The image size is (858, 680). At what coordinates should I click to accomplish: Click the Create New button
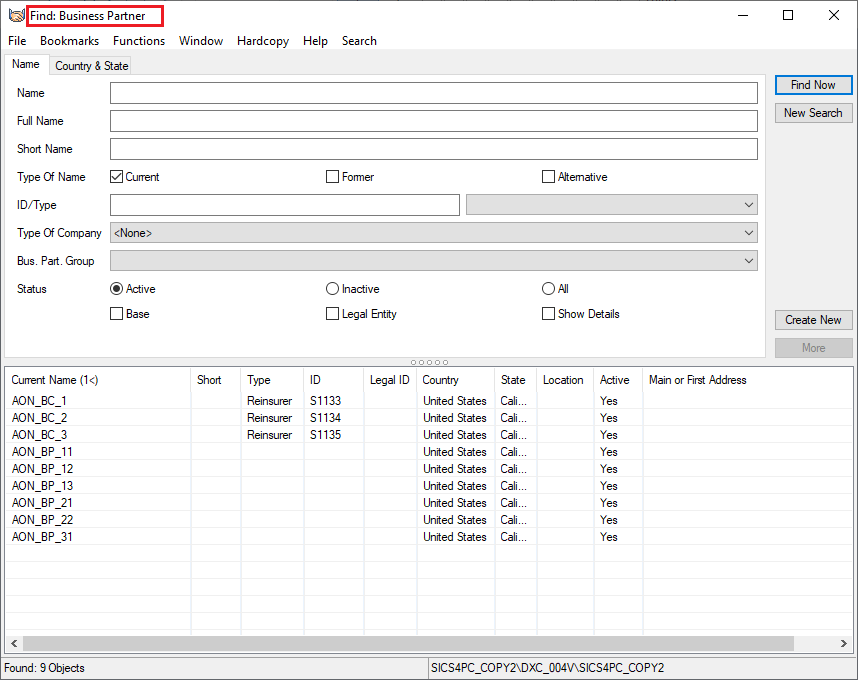click(x=813, y=320)
